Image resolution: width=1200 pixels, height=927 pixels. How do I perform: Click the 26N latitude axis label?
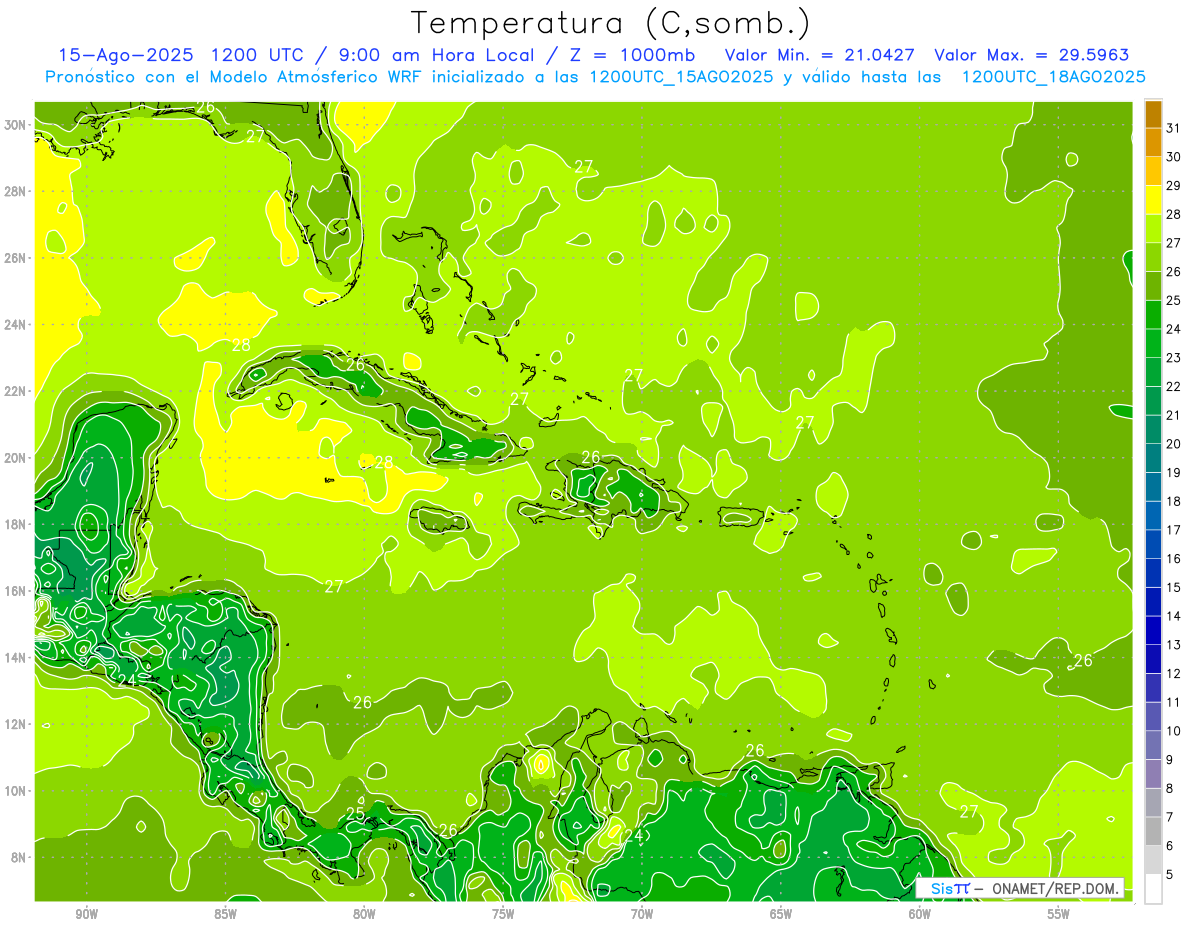17,258
